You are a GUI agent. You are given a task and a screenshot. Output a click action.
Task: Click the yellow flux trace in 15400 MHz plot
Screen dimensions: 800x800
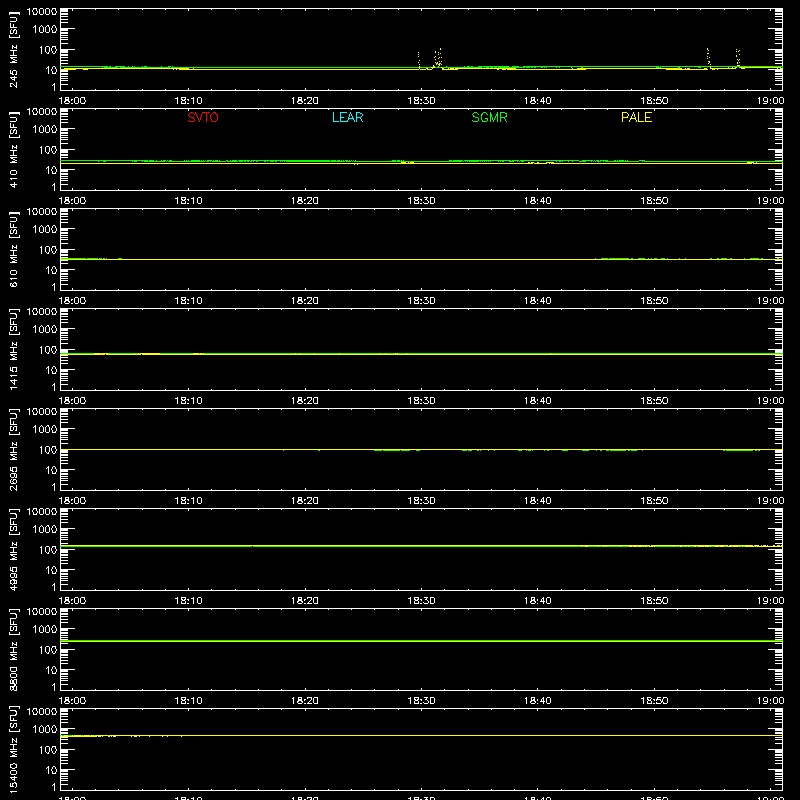click(421, 736)
